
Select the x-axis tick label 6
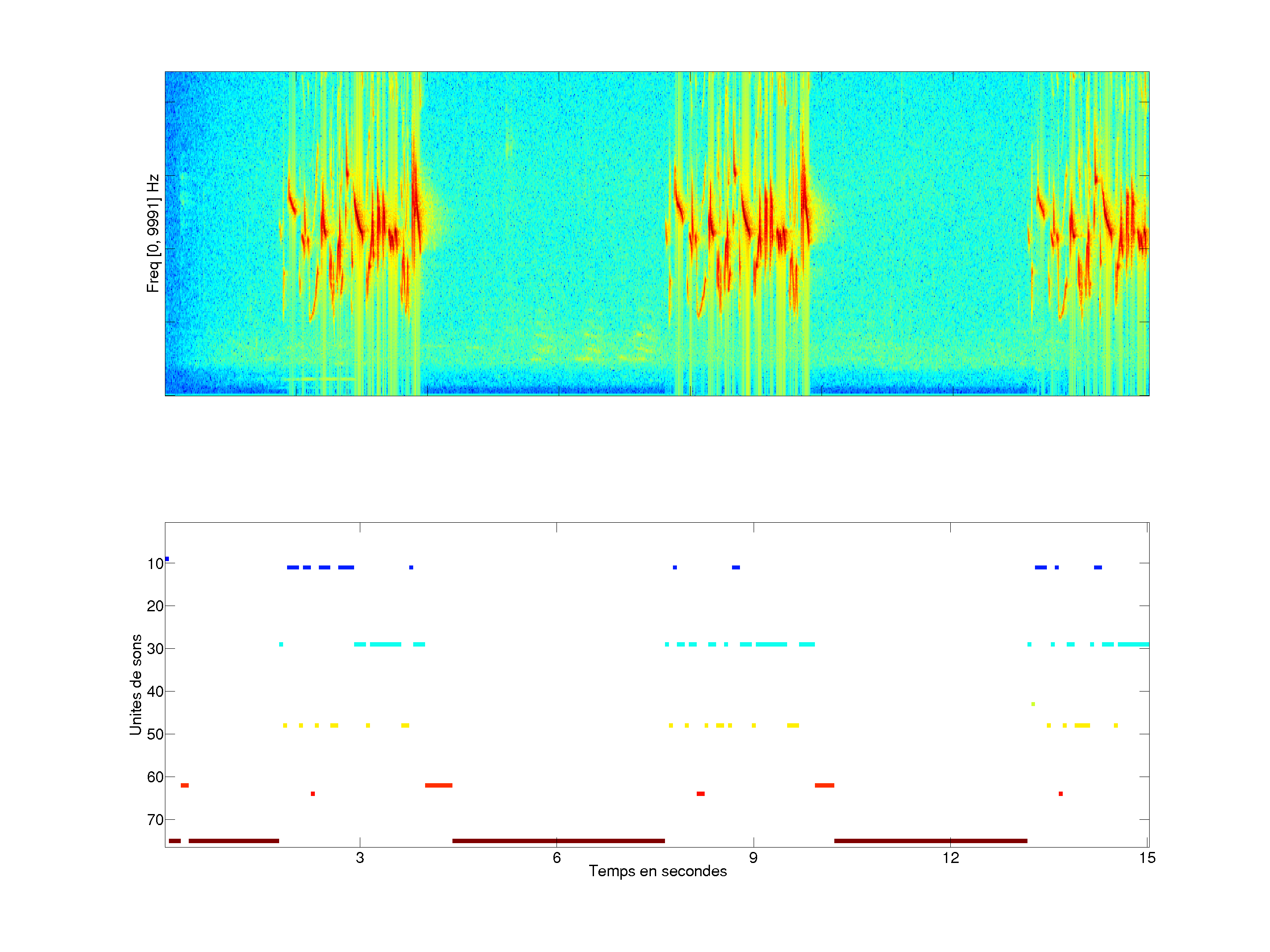pos(557,858)
